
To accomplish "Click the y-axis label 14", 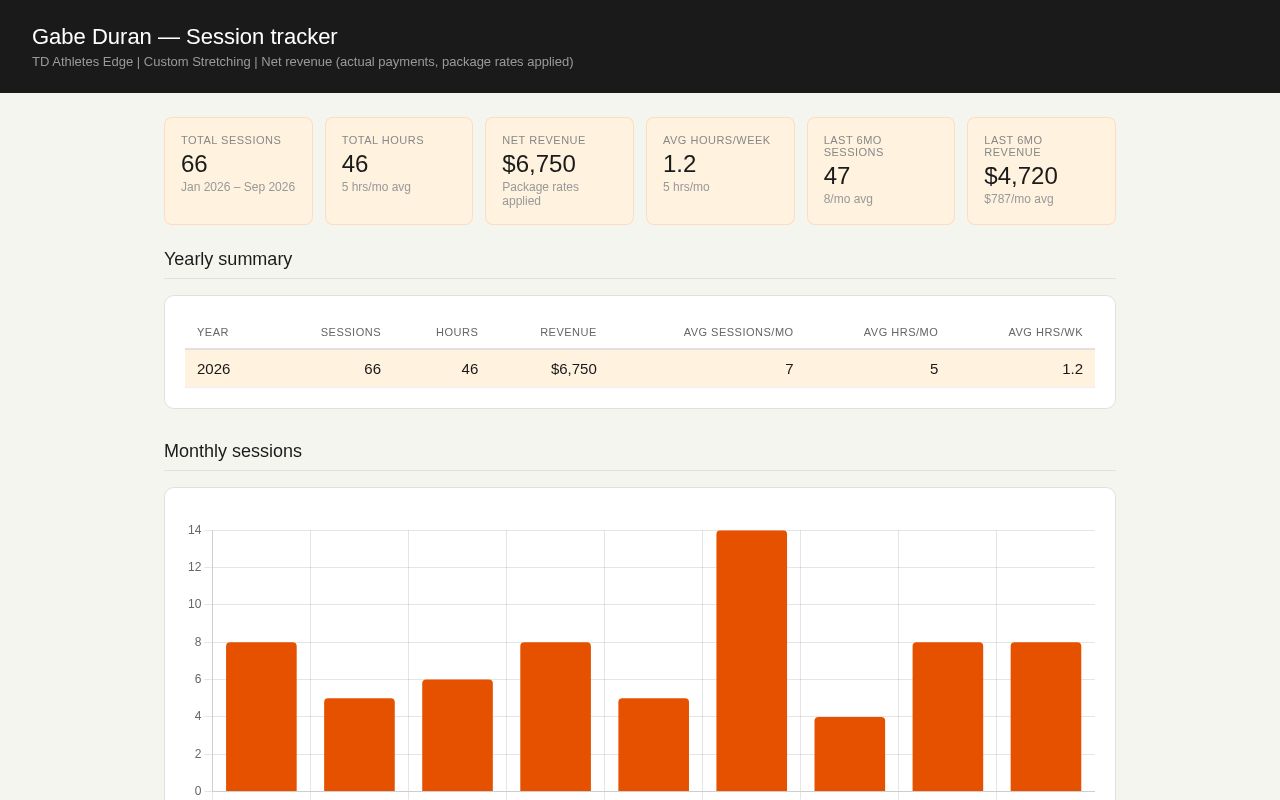I will click(195, 530).
